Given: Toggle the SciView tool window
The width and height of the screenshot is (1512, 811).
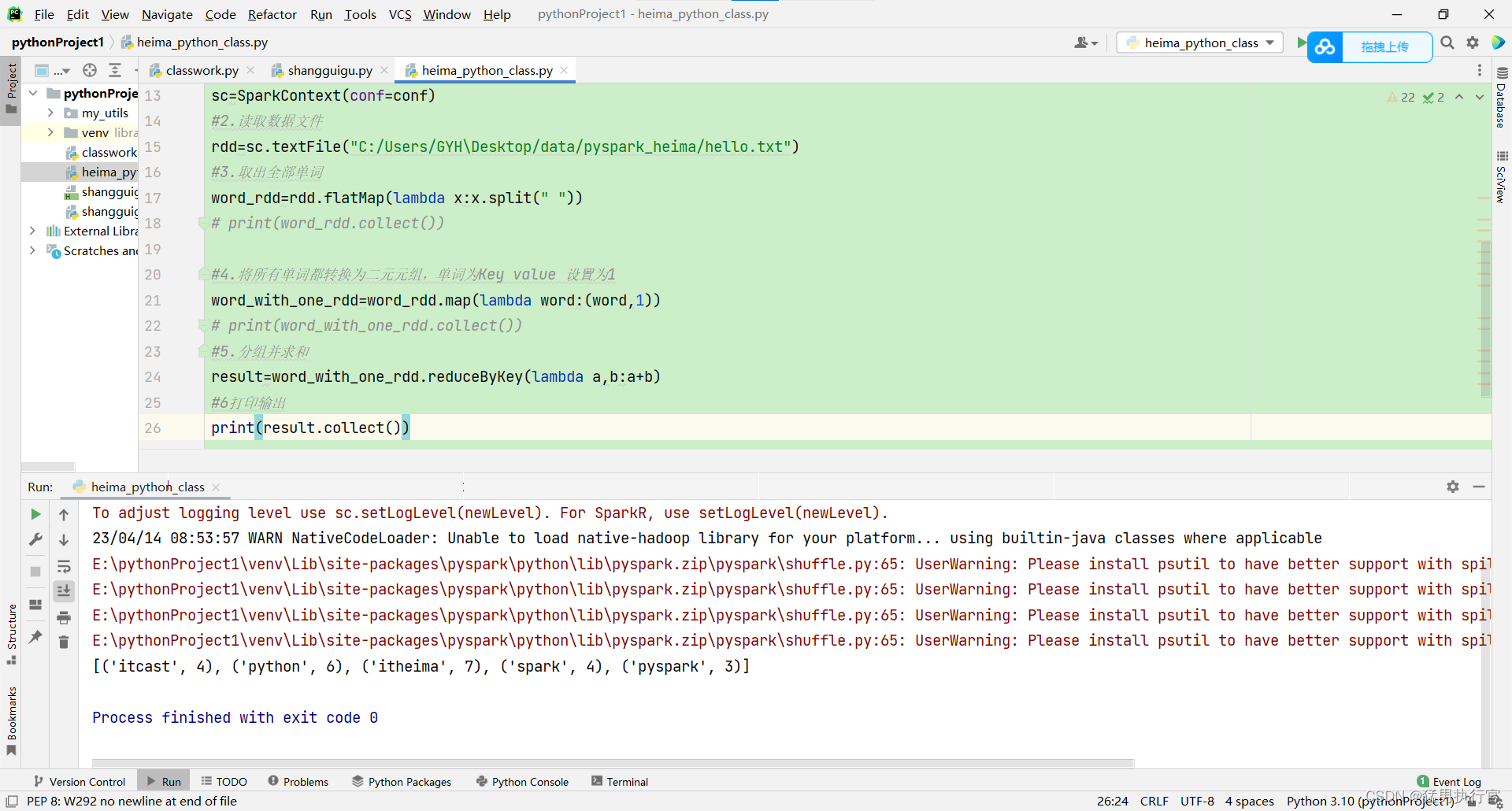Looking at the screenshot, I should (1502, 177).
